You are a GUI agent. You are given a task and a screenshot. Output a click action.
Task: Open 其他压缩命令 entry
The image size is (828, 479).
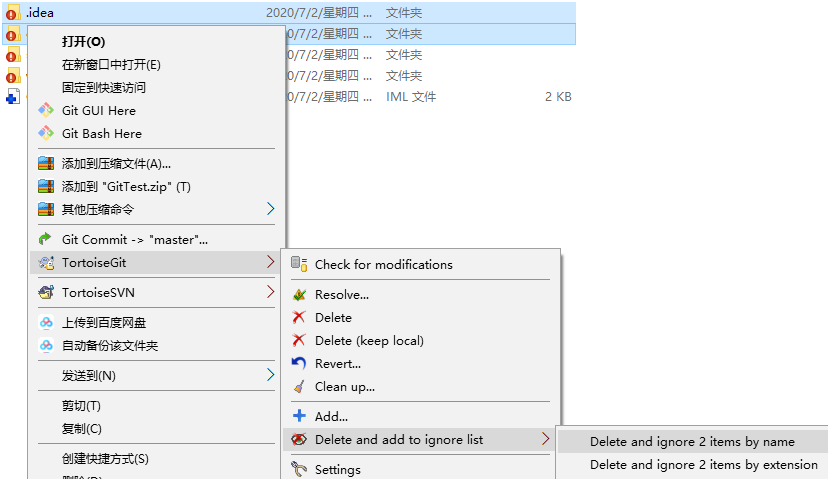pos(98,210)
